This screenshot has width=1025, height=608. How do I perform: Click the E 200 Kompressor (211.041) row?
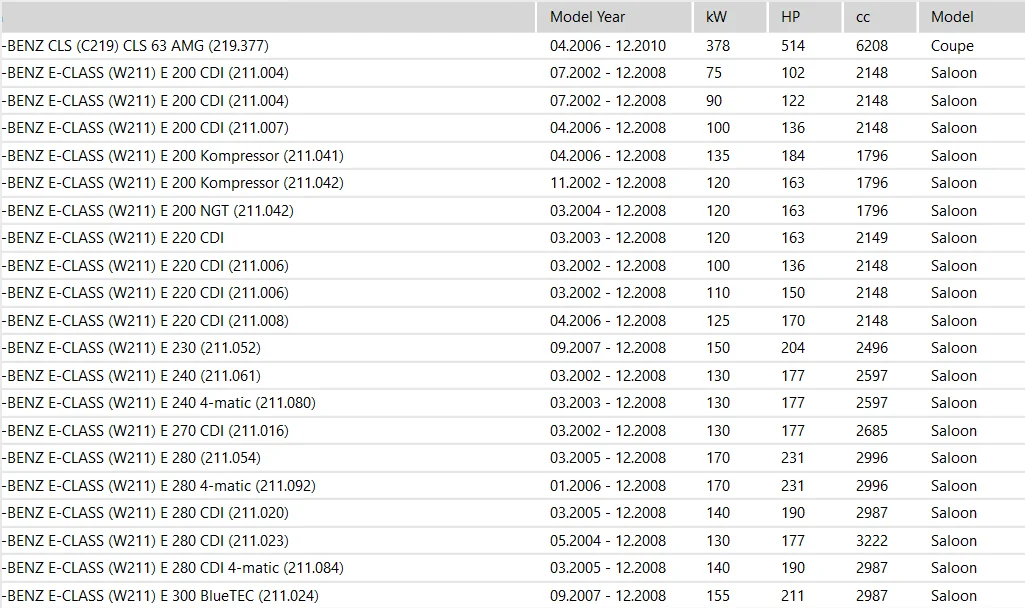512,156
